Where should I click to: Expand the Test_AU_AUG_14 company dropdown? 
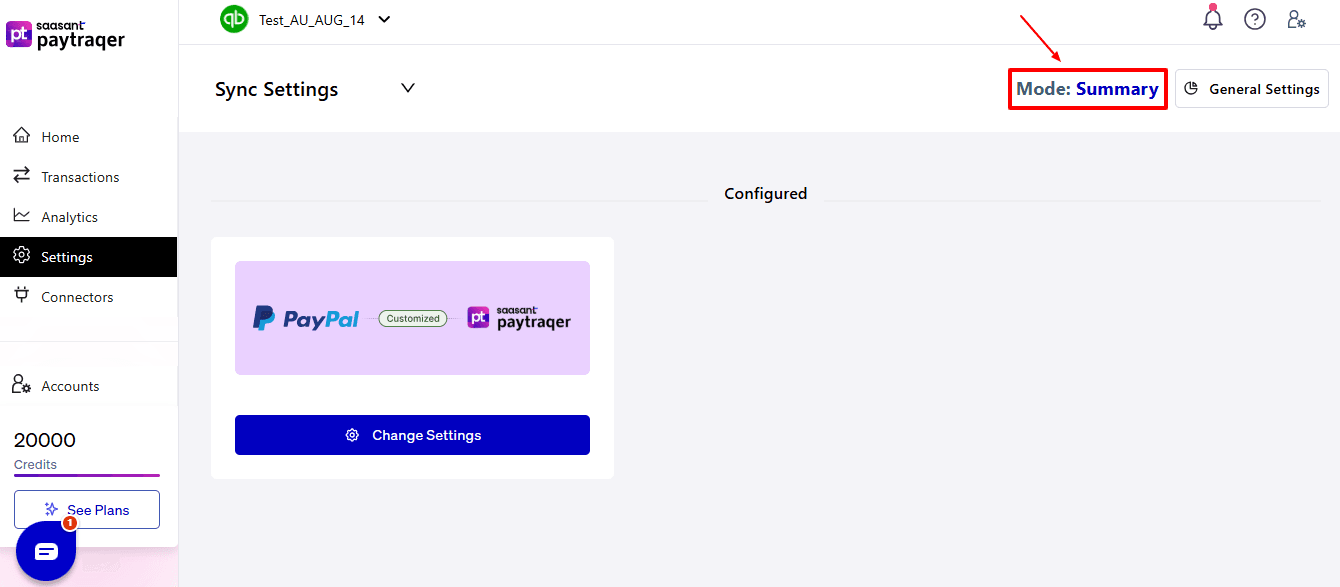[384, 19]
